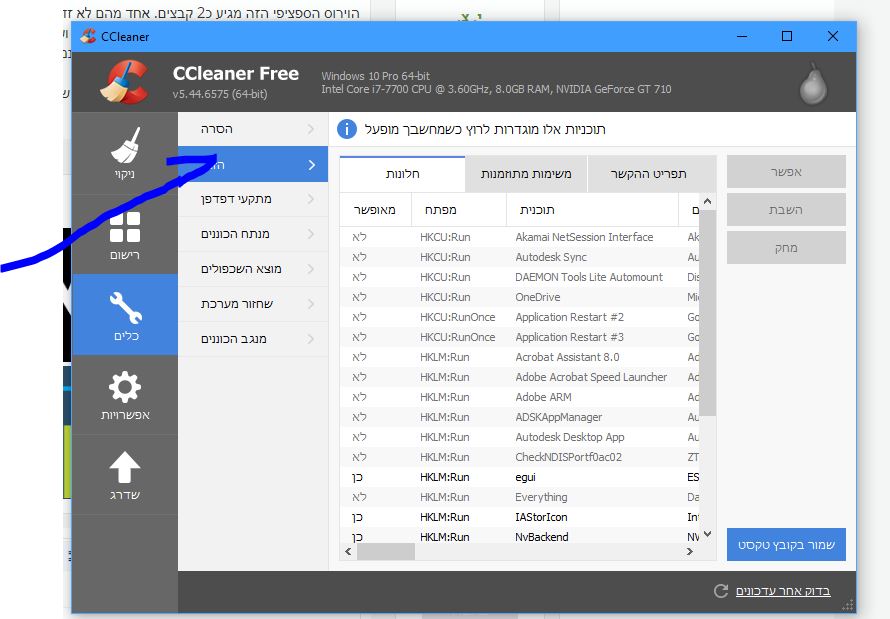The image size is (890, 619).
Task: Open the ניקוי cleaner broom section
Action: (125, 153)
